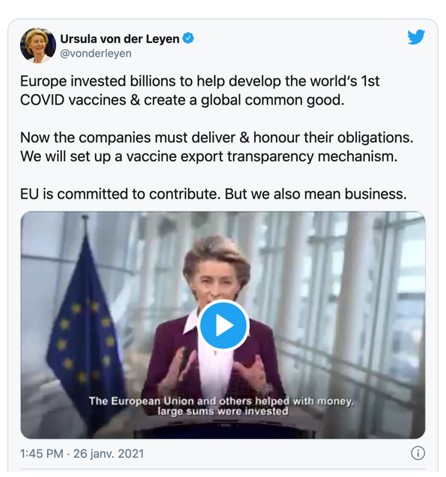Open the Ursula von der Leyen display name

120,39
